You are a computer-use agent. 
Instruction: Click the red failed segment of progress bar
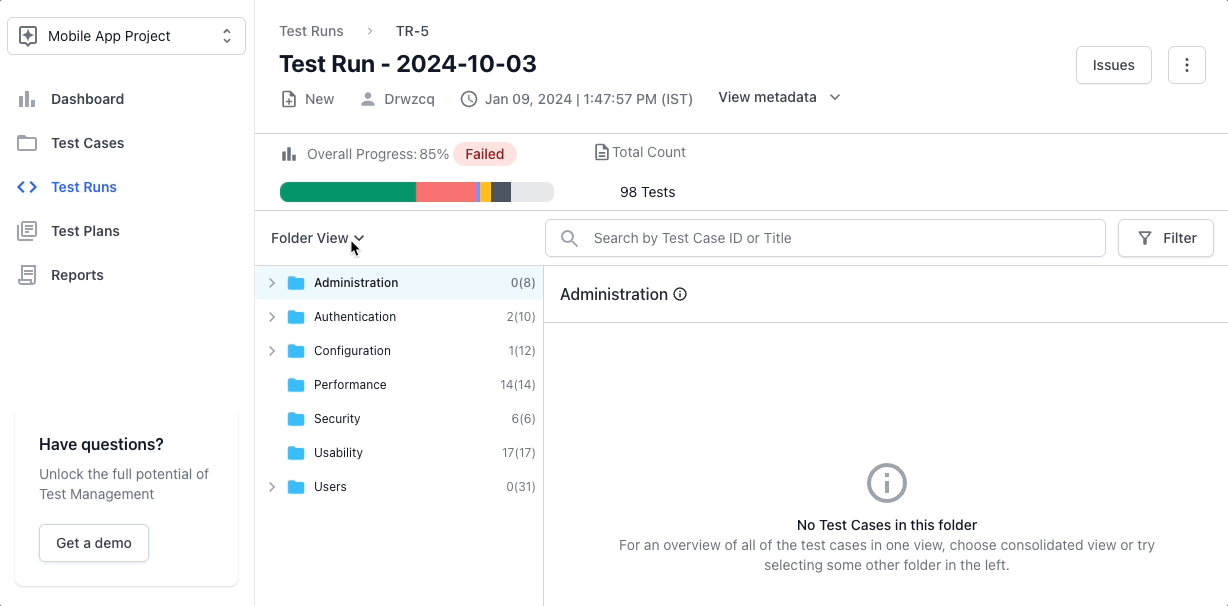click(x=446, y=192)
